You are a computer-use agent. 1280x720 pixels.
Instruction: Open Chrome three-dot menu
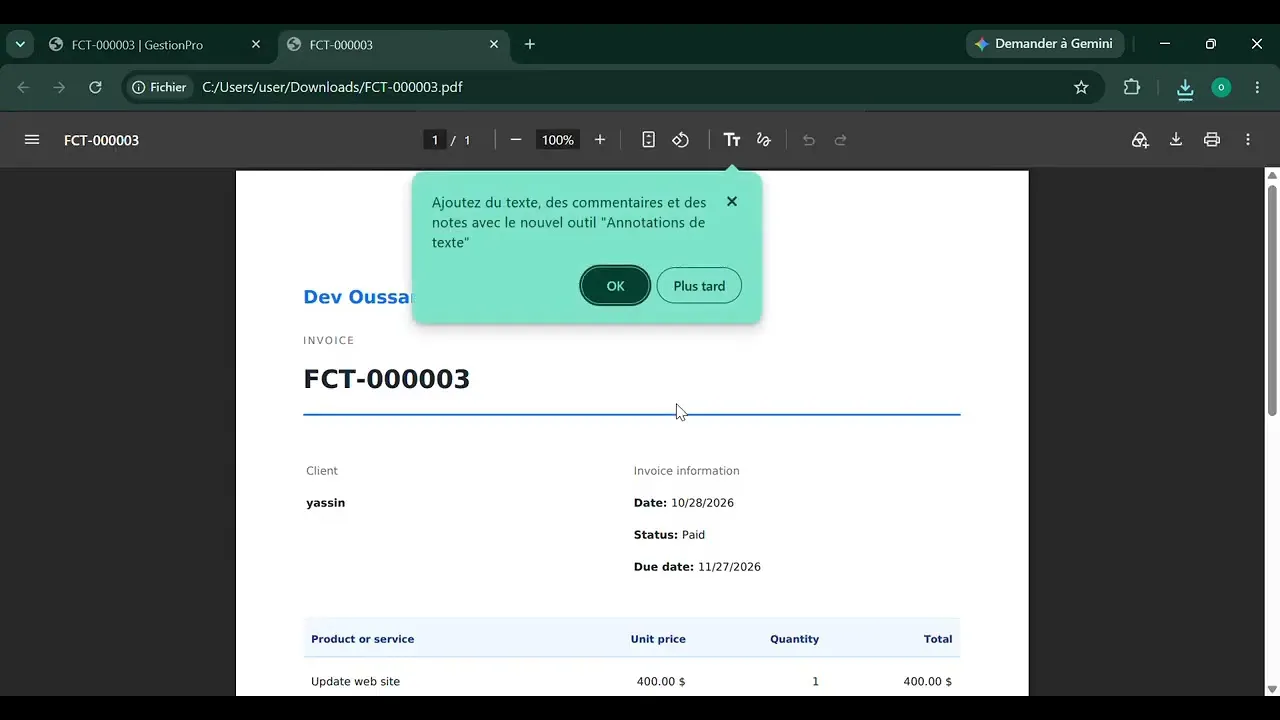click(x=1257, y=87)
